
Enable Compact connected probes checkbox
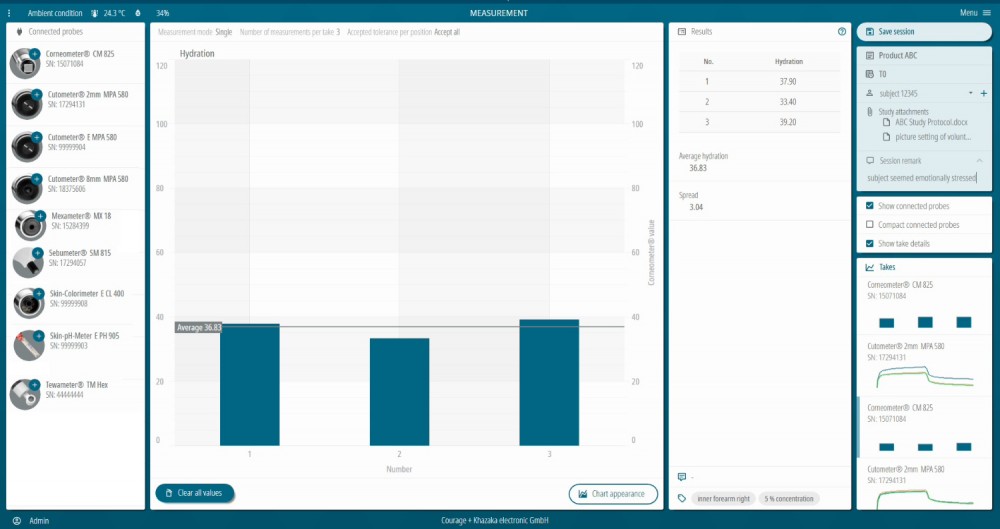click(x=869, y=225)
